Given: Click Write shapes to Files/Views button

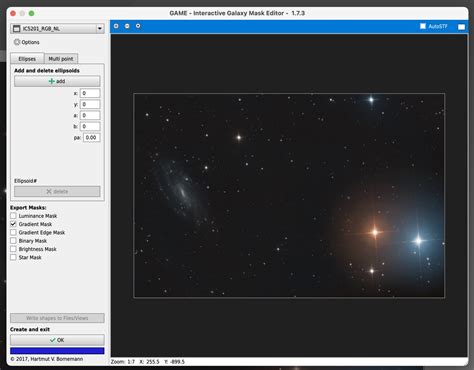Looking at the screenshot, I should [x=57, y=318].
